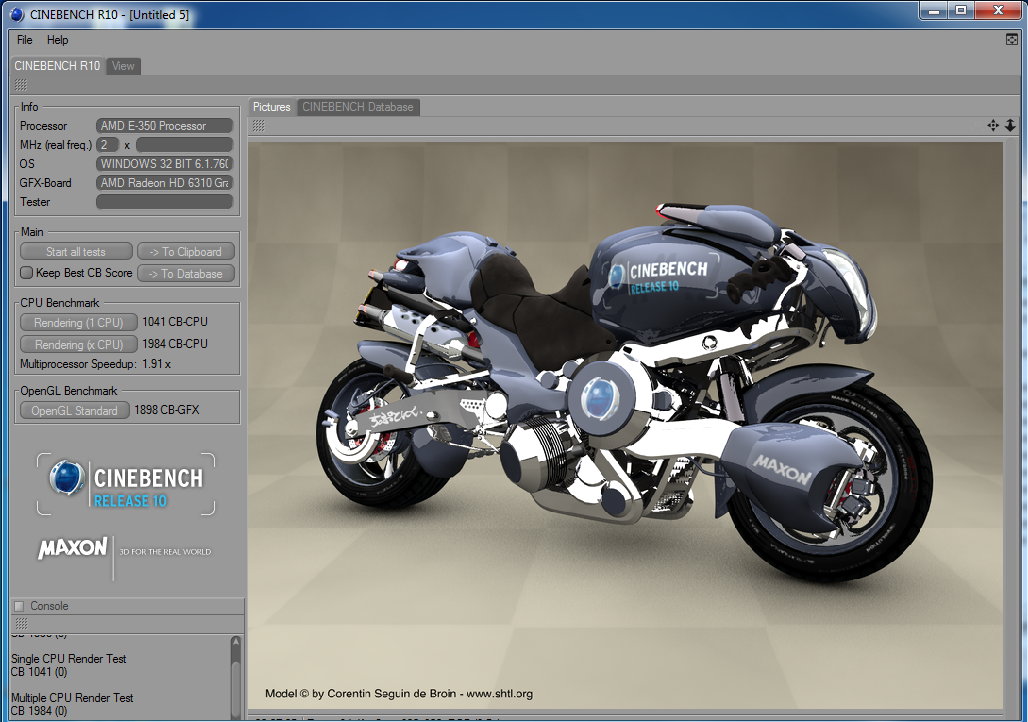
Task: Click the CINEBENCH title bar app icon
Action: click(x=17, y=14)
